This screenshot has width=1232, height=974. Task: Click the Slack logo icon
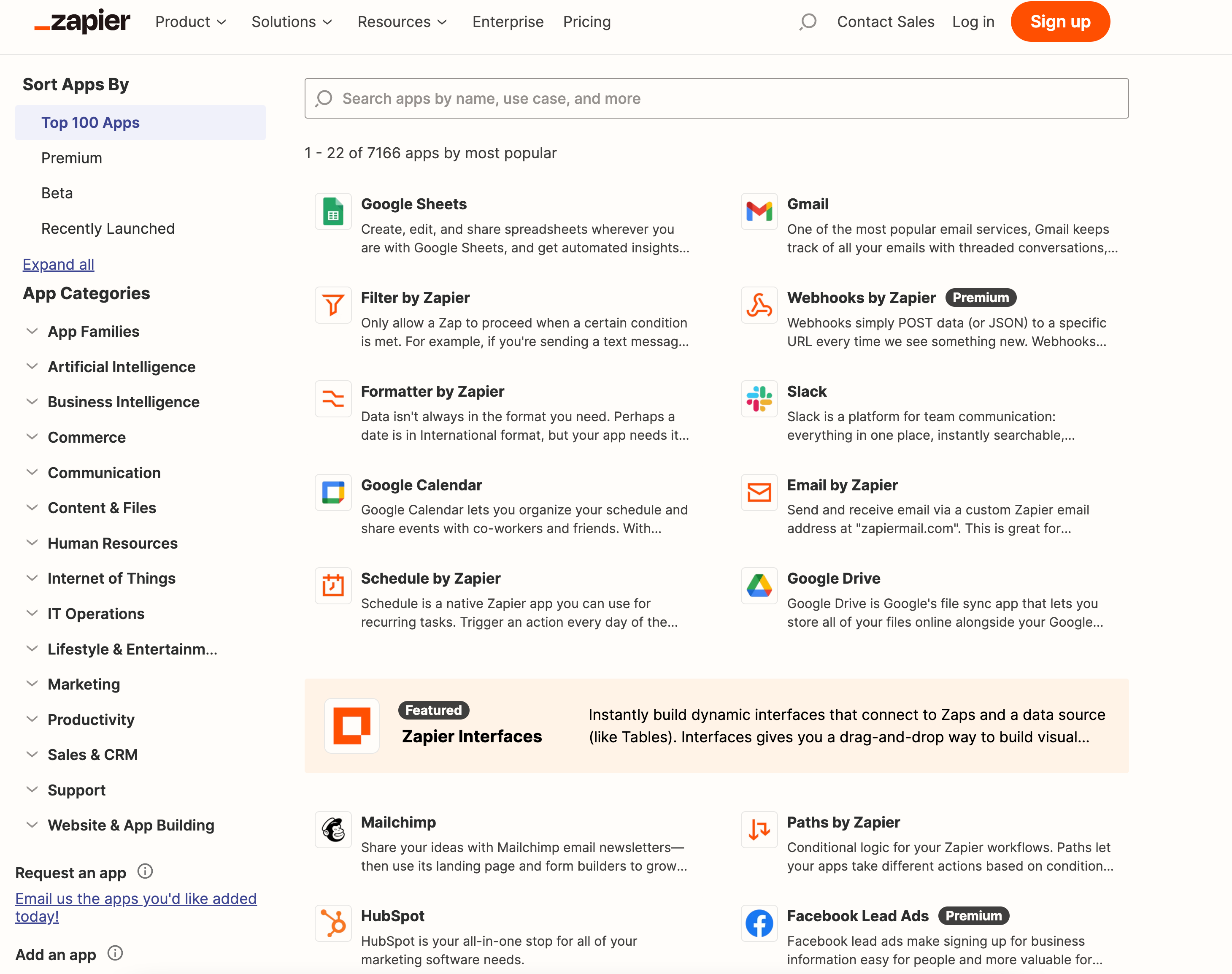pos(759,399)
